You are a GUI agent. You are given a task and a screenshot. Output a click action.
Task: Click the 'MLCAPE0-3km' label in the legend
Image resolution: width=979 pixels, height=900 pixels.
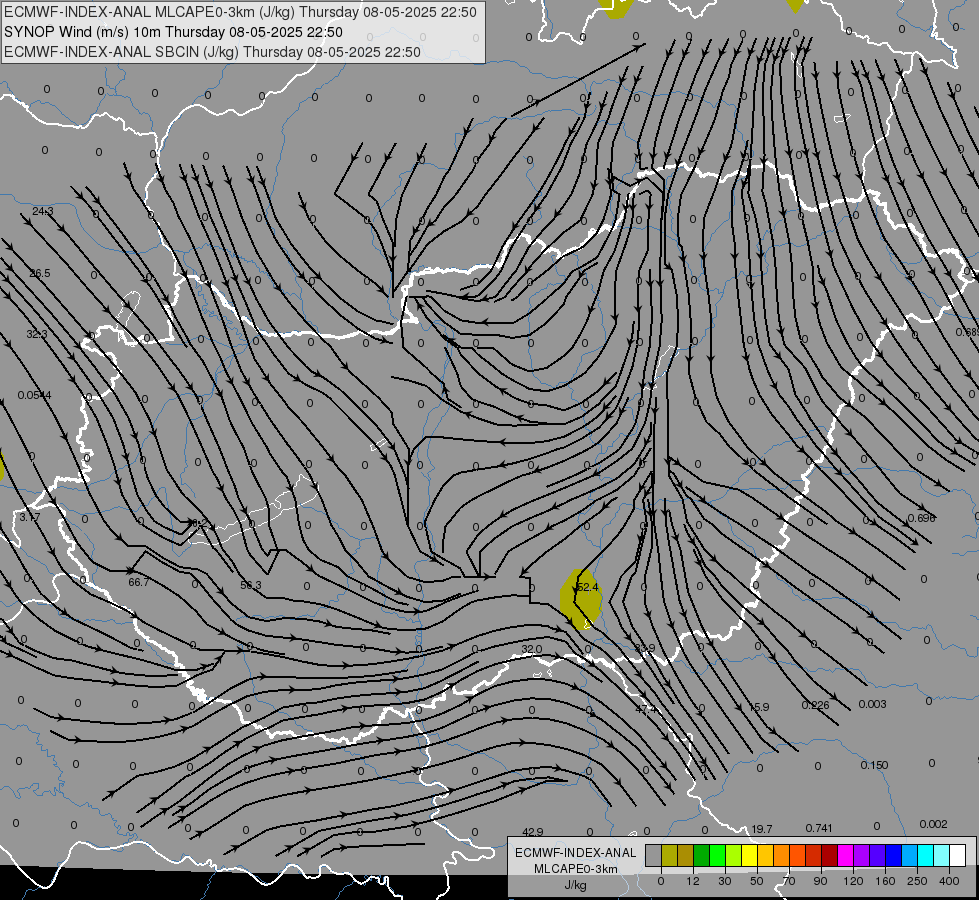(x=576, y=869)
